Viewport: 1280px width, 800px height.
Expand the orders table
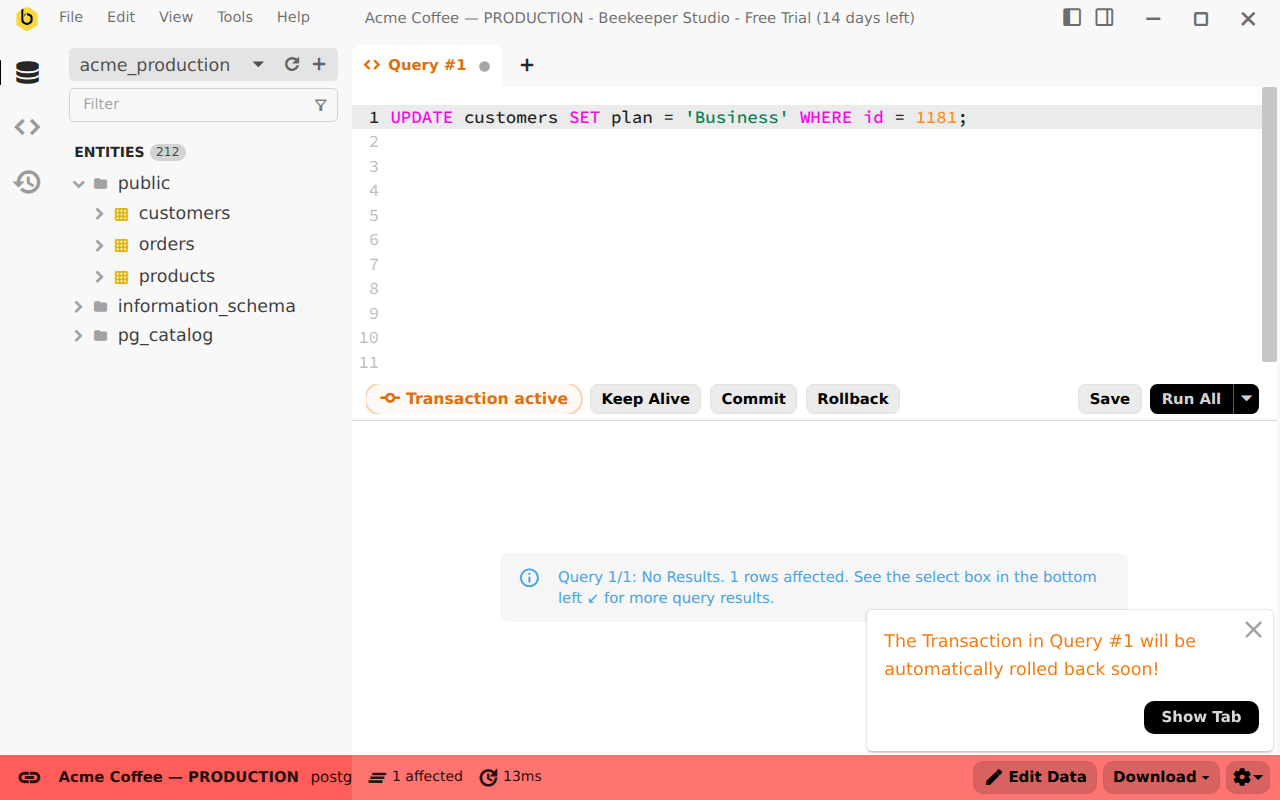[99, 245]
